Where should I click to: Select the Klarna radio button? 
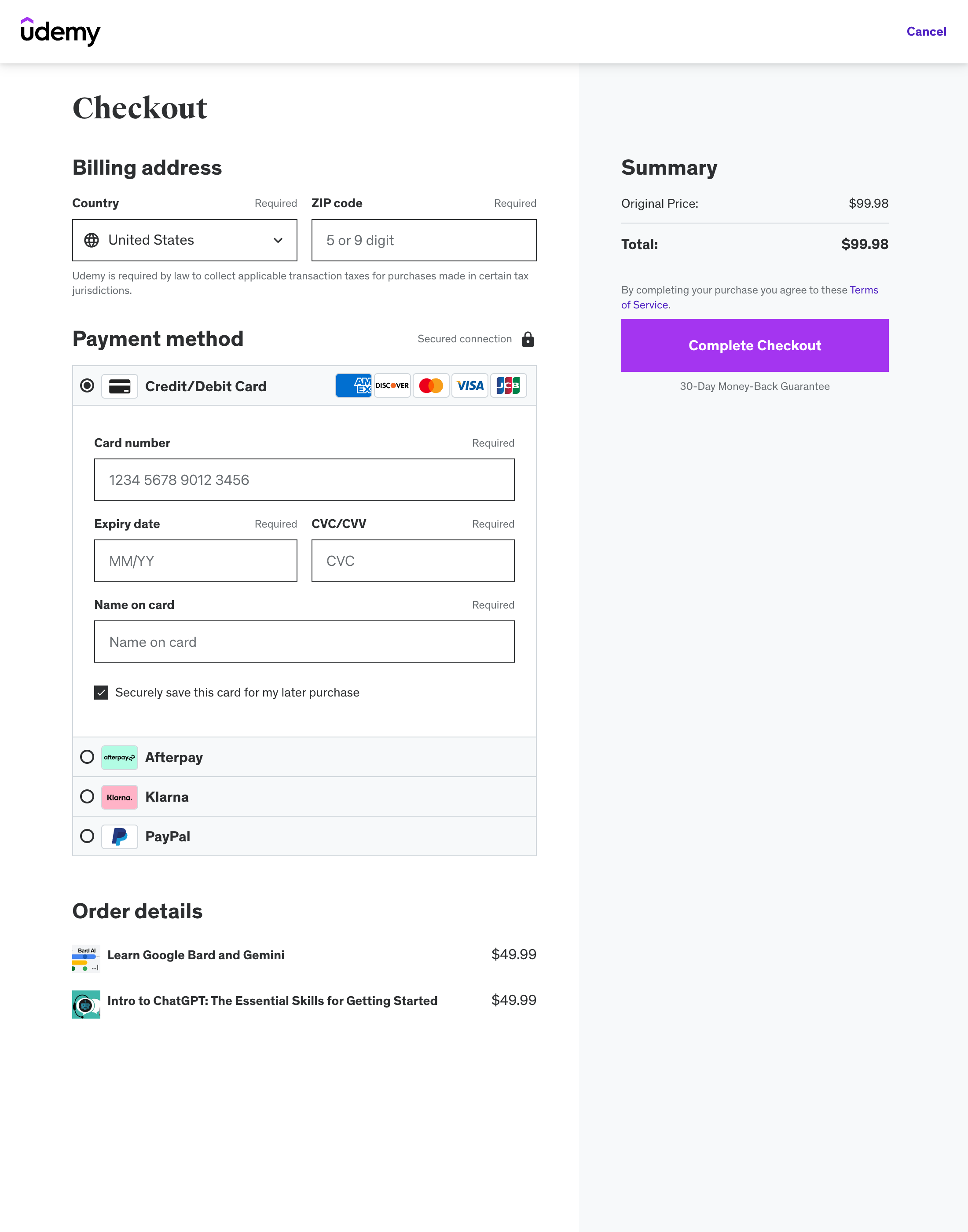click(x=87, y=797)
